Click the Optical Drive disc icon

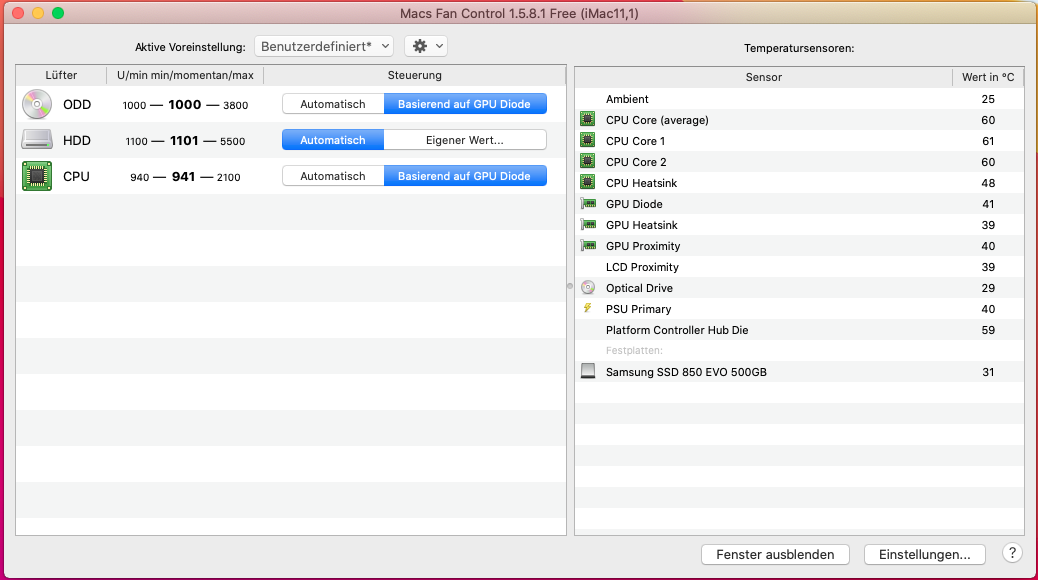tap(588, 287)
